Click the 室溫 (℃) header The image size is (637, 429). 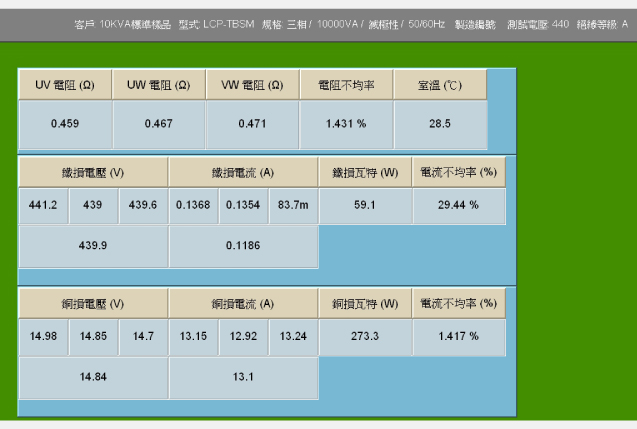coord(440,86)
